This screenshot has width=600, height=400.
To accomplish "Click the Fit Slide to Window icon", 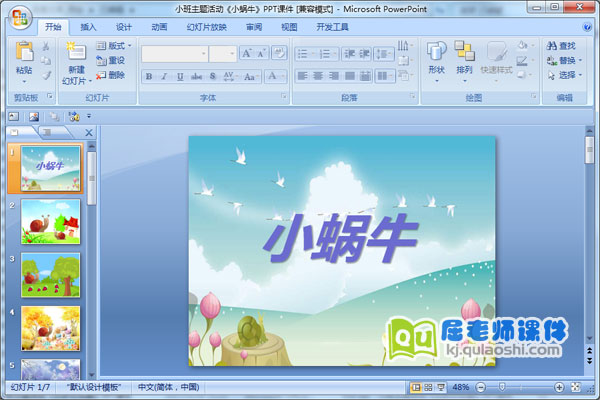I will click(576, 387).
